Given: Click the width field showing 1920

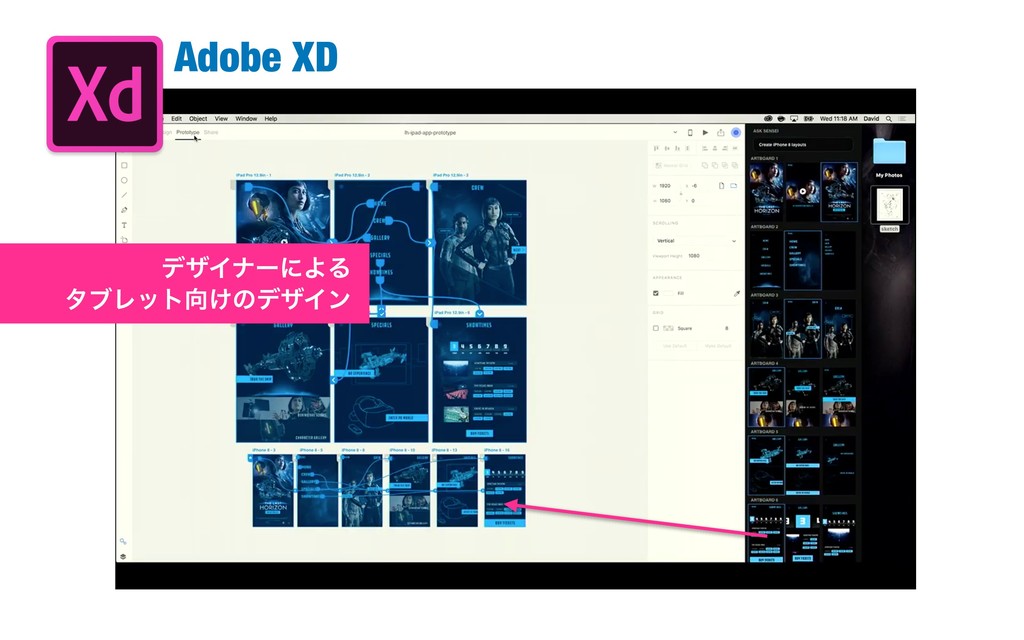Looking at the screenshot, I should (665, 186).
